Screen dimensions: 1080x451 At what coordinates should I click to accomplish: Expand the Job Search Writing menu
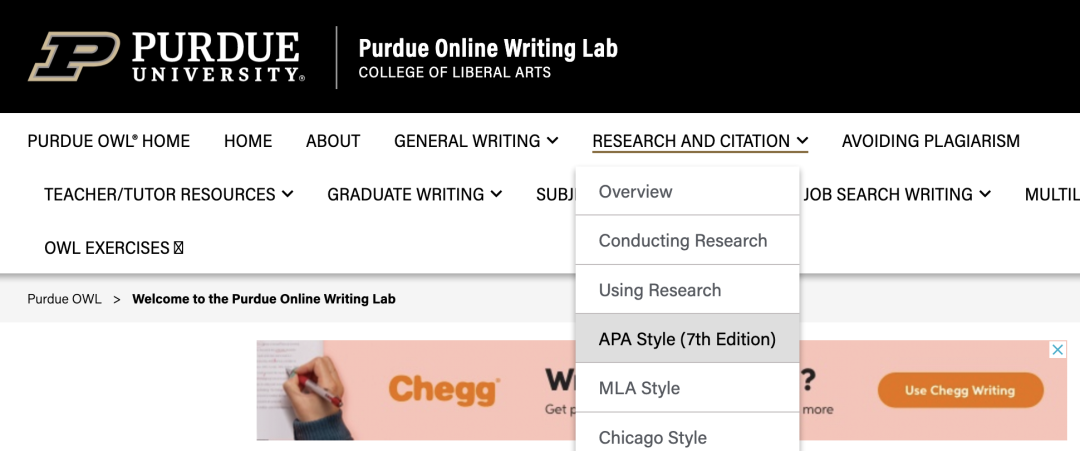click(897, 194)
